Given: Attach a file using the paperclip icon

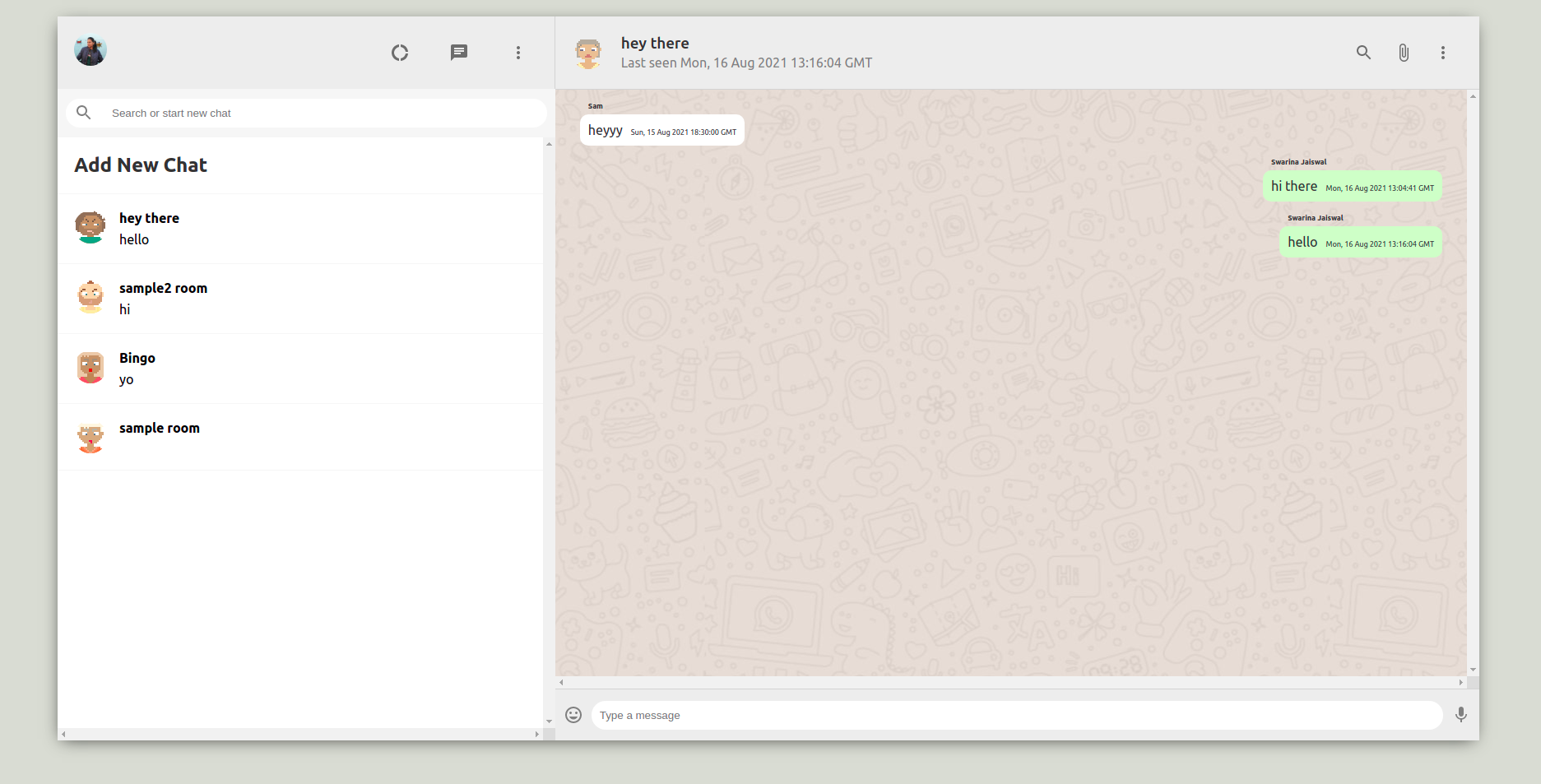Looking at the screenshot, I should (x=1403, y=52).
